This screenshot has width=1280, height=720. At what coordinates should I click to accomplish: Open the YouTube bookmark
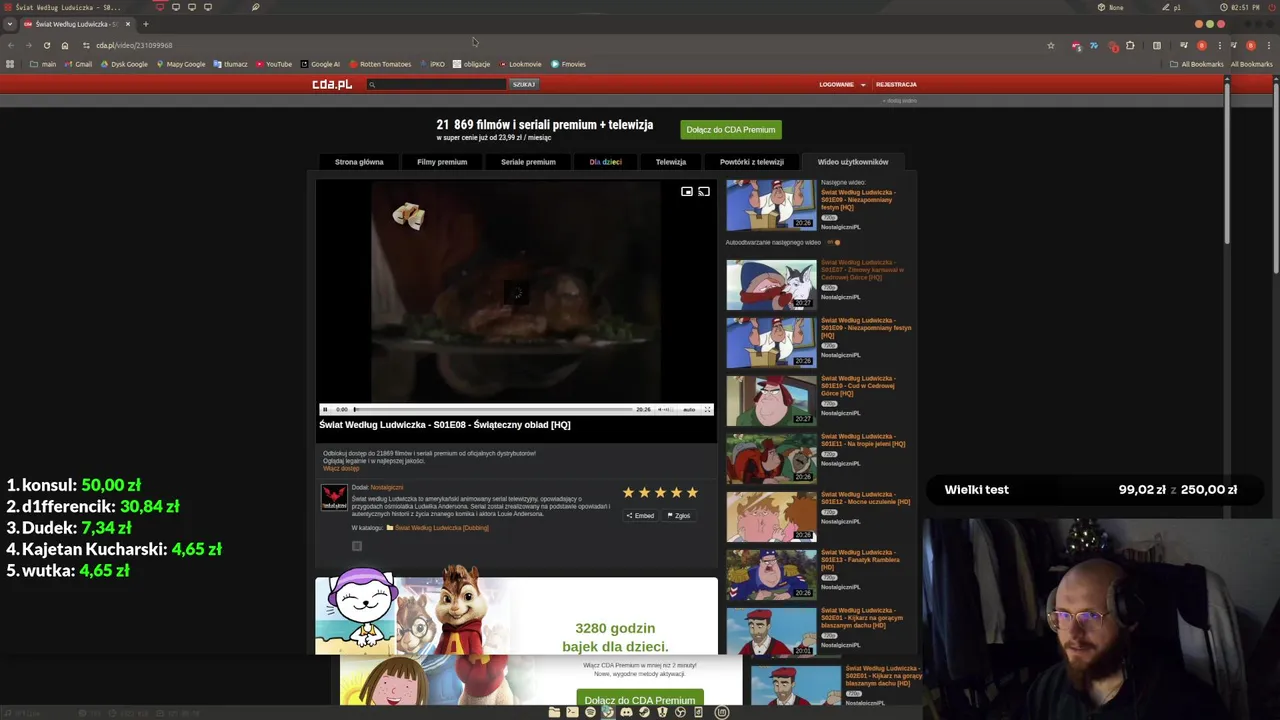click(x=274, y=64)
